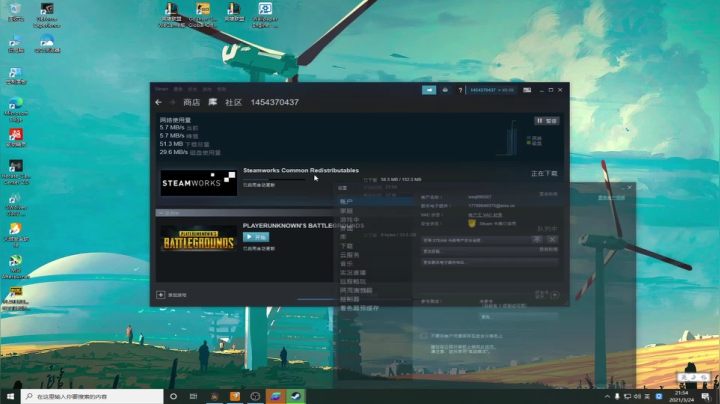720x404 pixels.
Task: Select 云服务 in the settings sidebar
Action: 349,255
